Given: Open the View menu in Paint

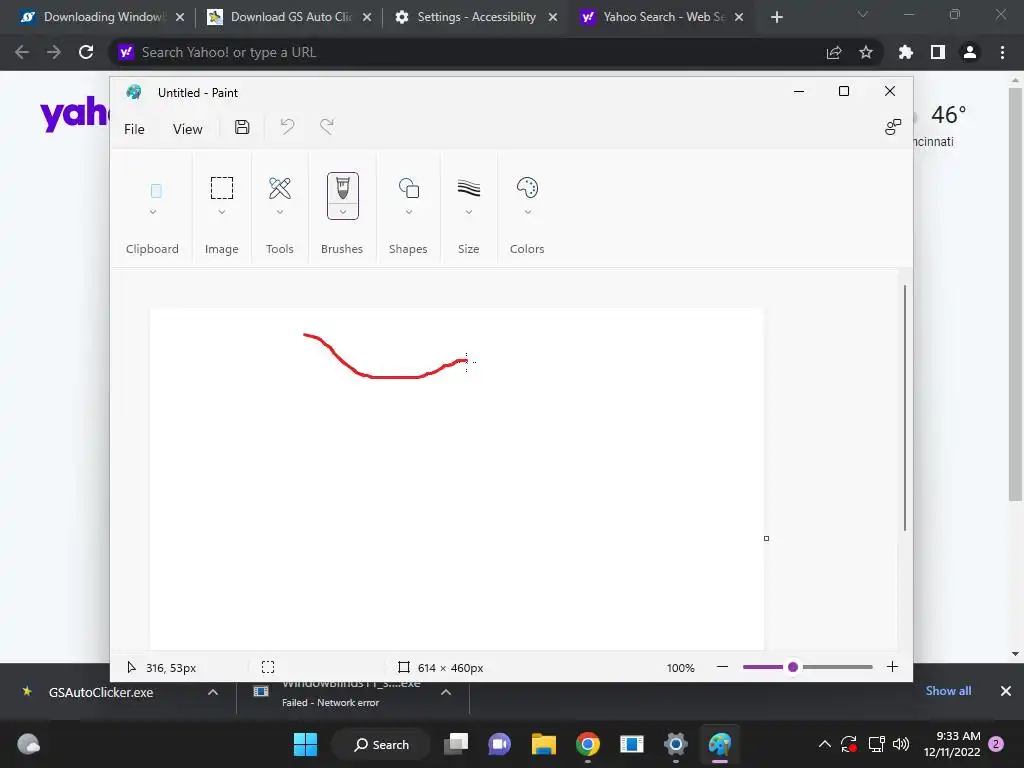Looking at the screenshot, I should (187, 129).
